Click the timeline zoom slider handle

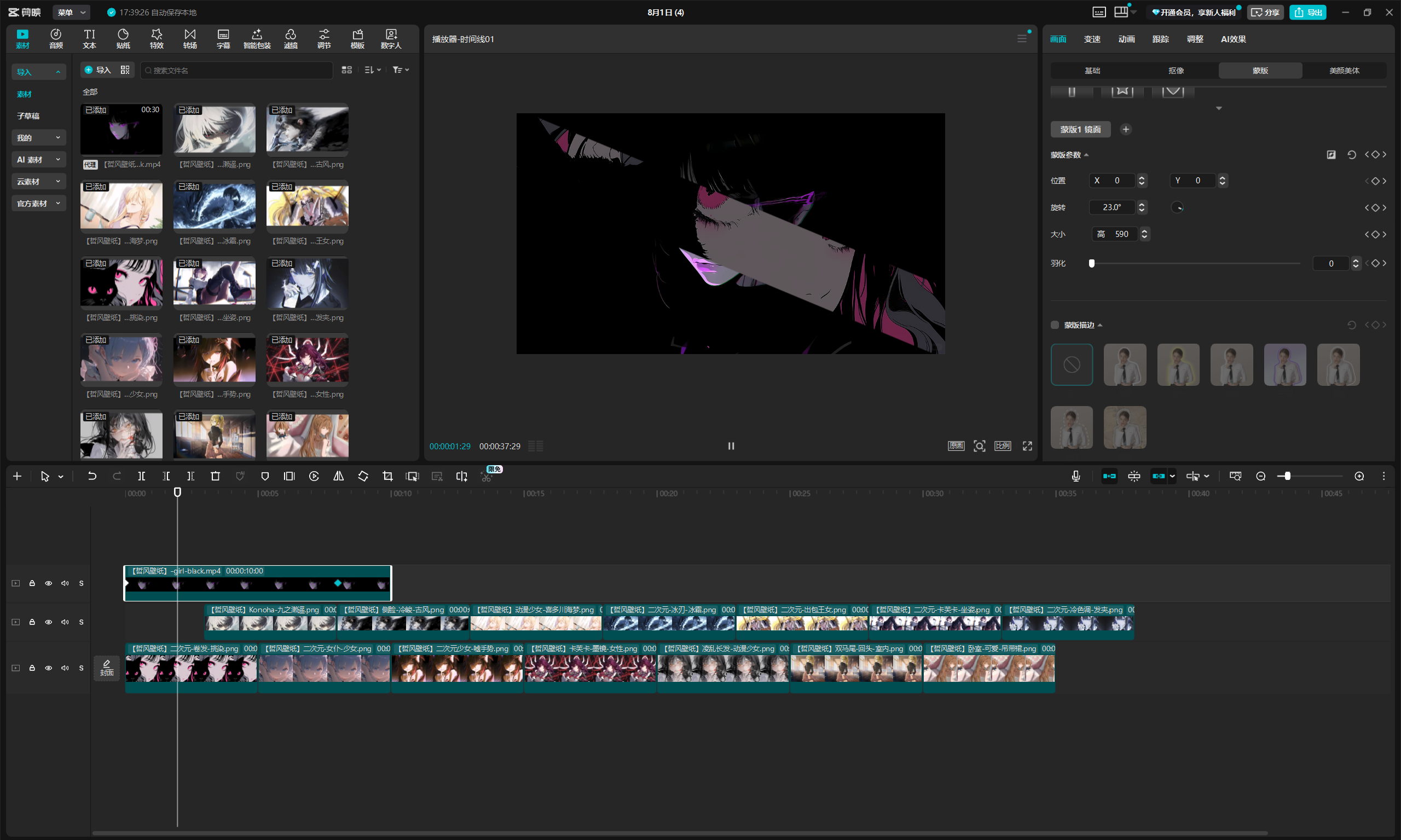1287,477
